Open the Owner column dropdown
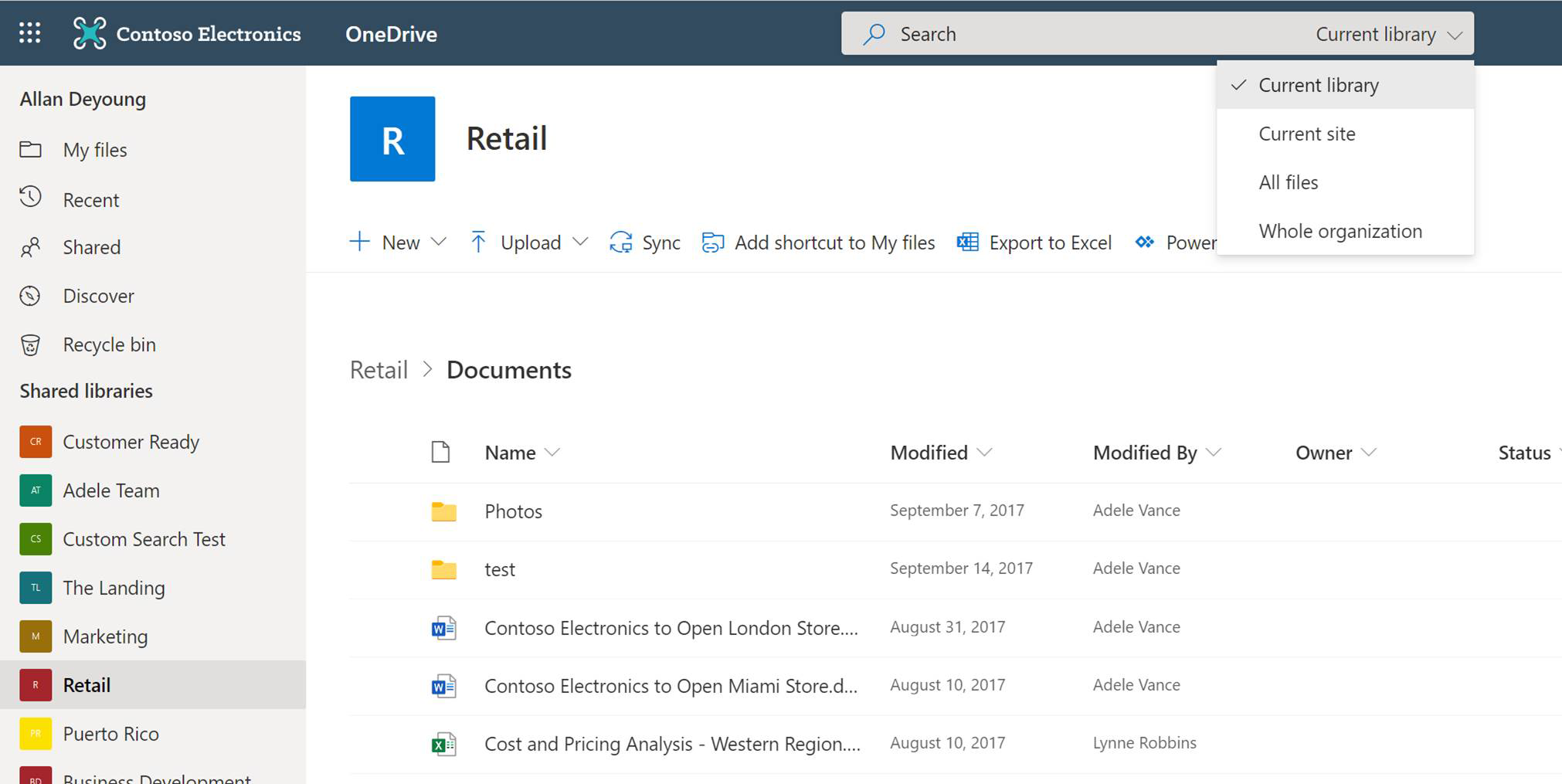This screenshot has width=1562, height=784. pyautogui.click(x=1369, y=452)
